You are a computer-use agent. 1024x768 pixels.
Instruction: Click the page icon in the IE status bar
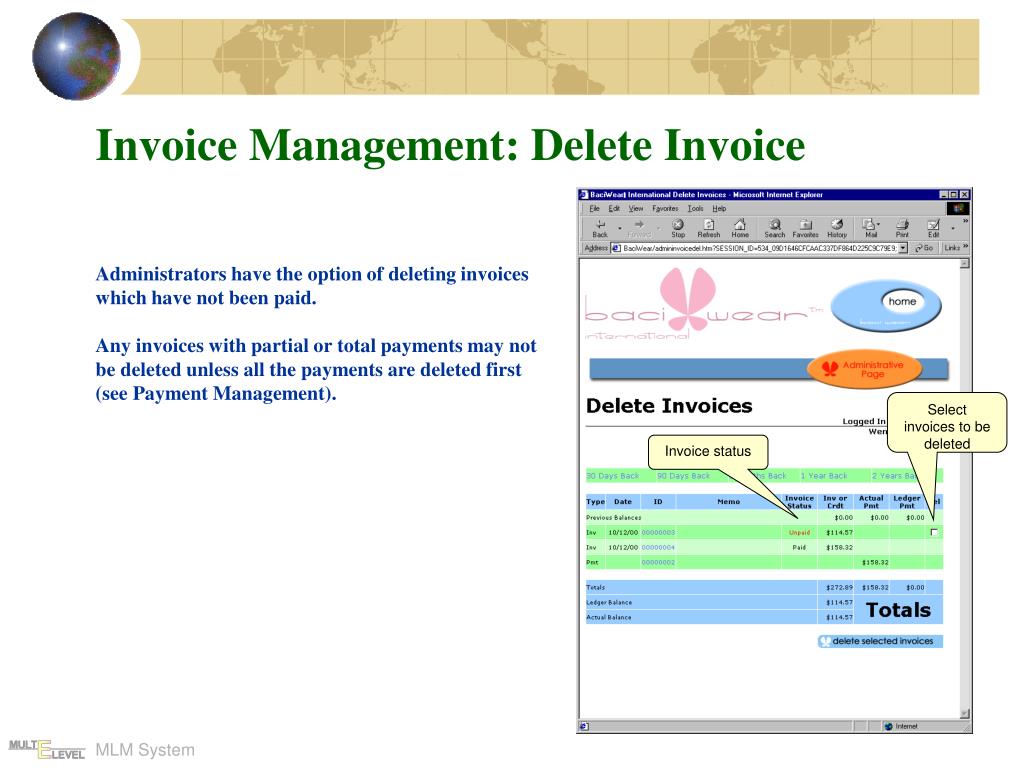coord(584,726)
